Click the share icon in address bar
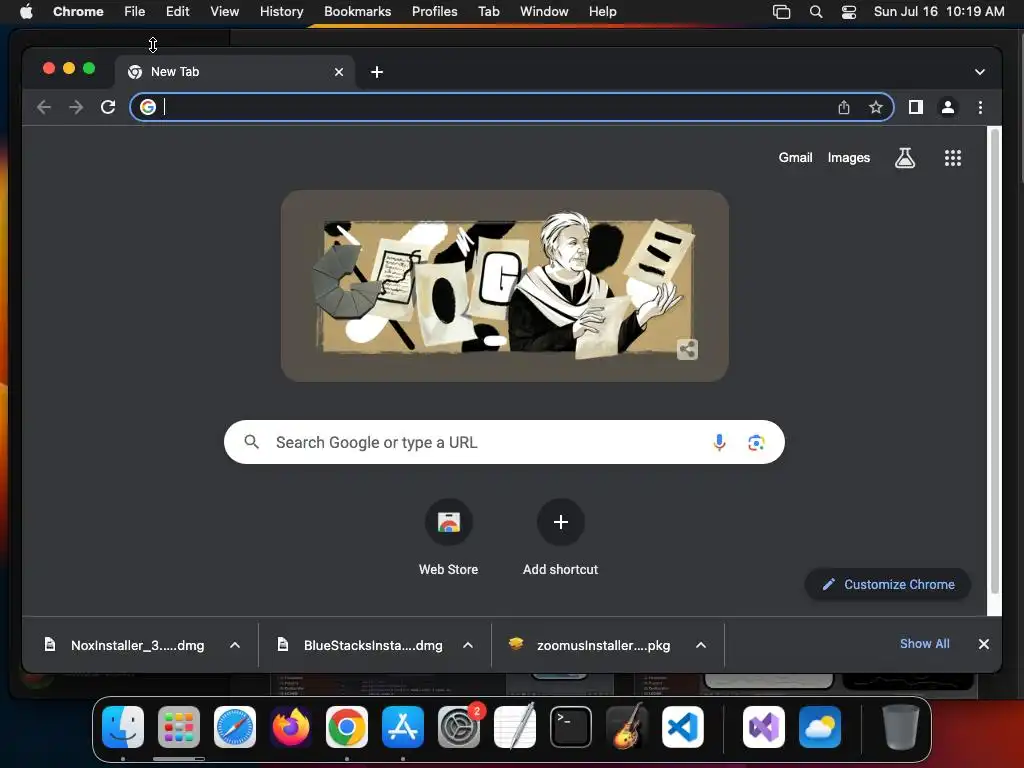Screen dimensions: 1024x768 coord(844,107)
